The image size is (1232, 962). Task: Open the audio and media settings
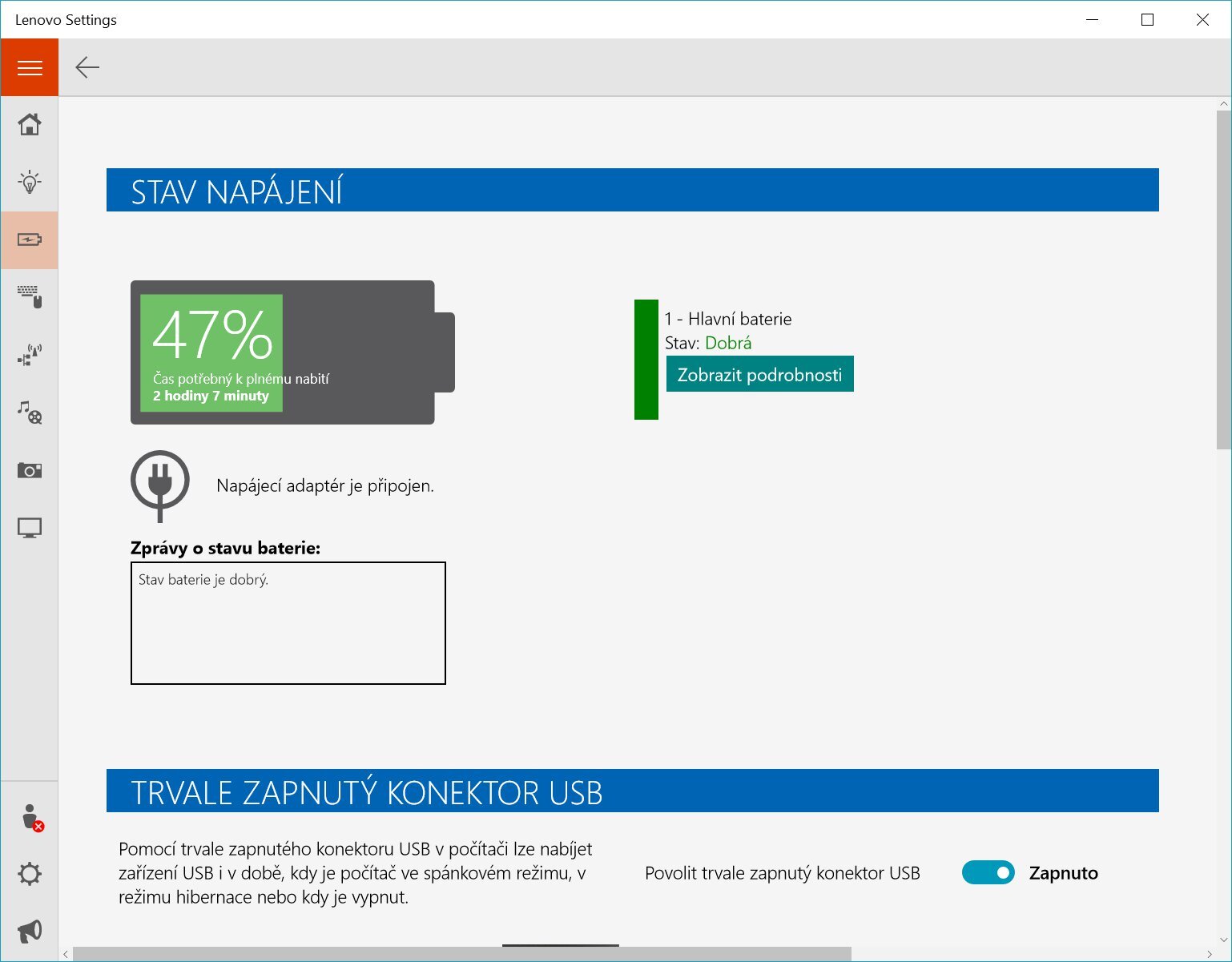click(x=30, y=413)
